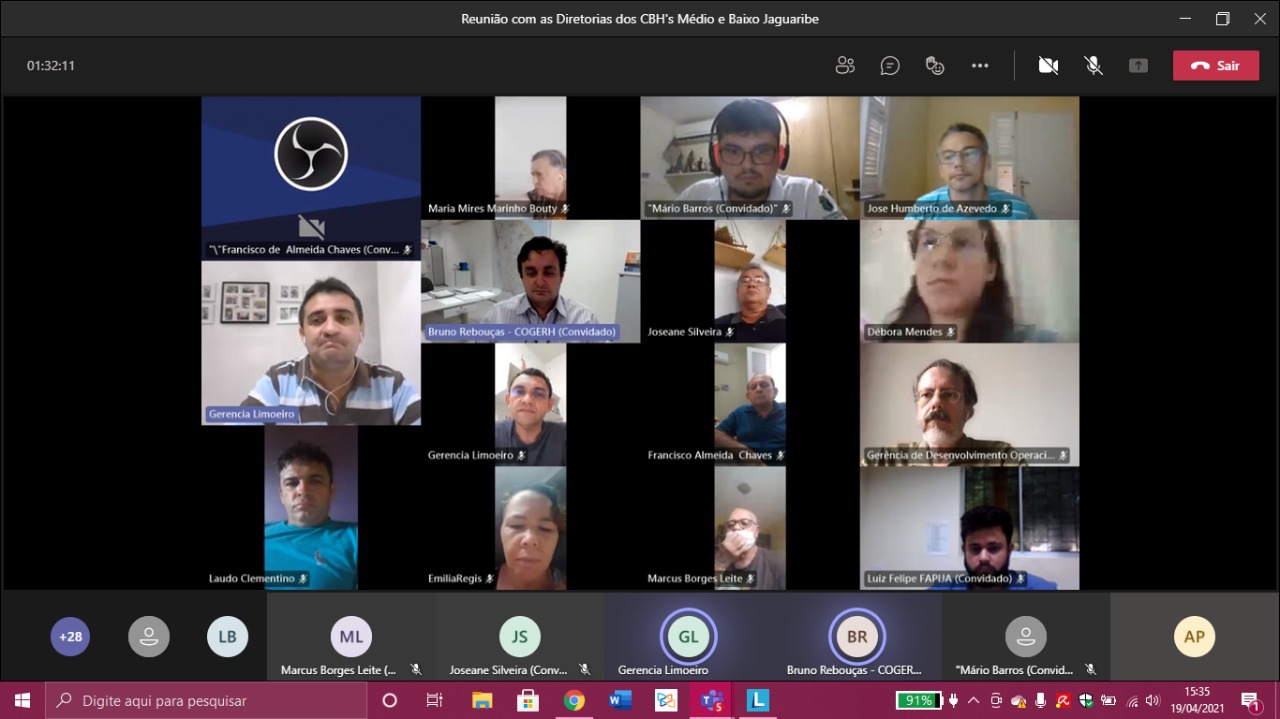Open Word from the taskbar
The height and width of the screenshot is (719, 1280).
[x=620, y=700]
